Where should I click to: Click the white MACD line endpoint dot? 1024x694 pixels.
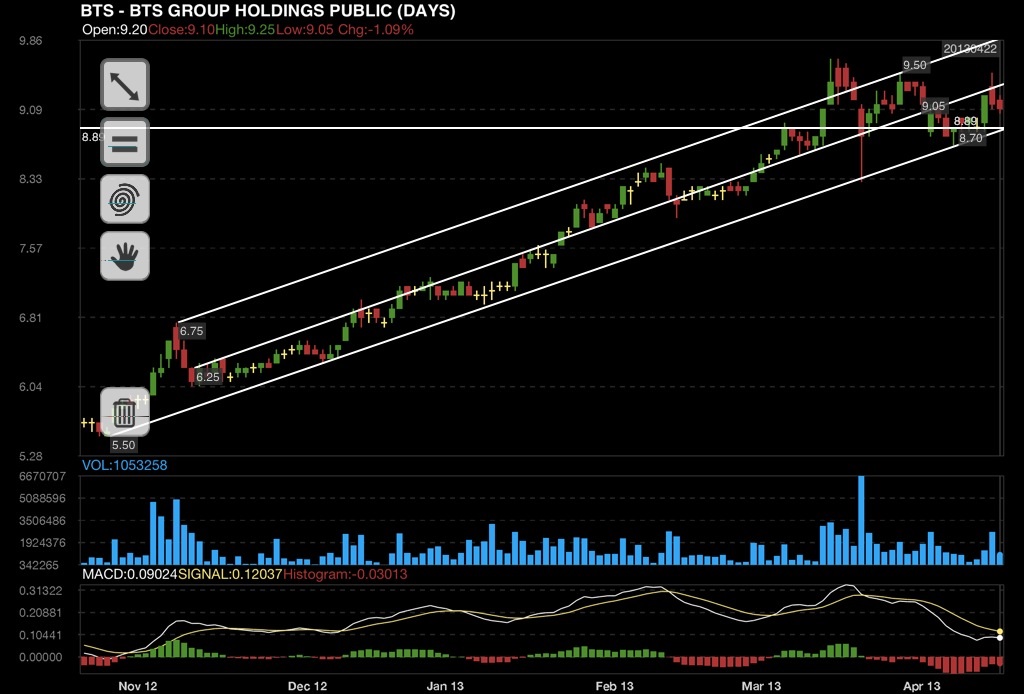pos(1000,638)
